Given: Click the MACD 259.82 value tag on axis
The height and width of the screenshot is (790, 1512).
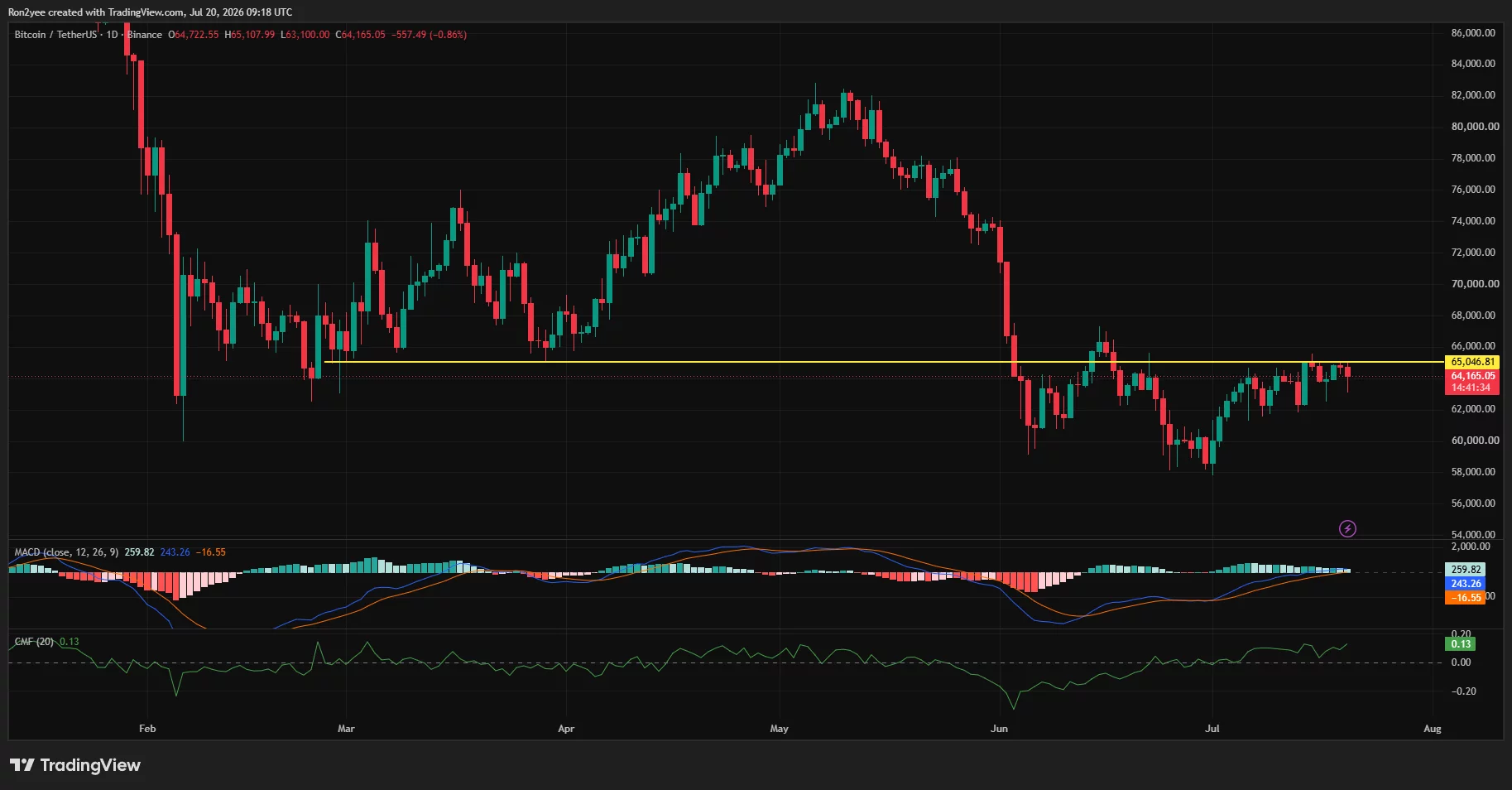Looking at the screenshot, I should point(1465,570).
